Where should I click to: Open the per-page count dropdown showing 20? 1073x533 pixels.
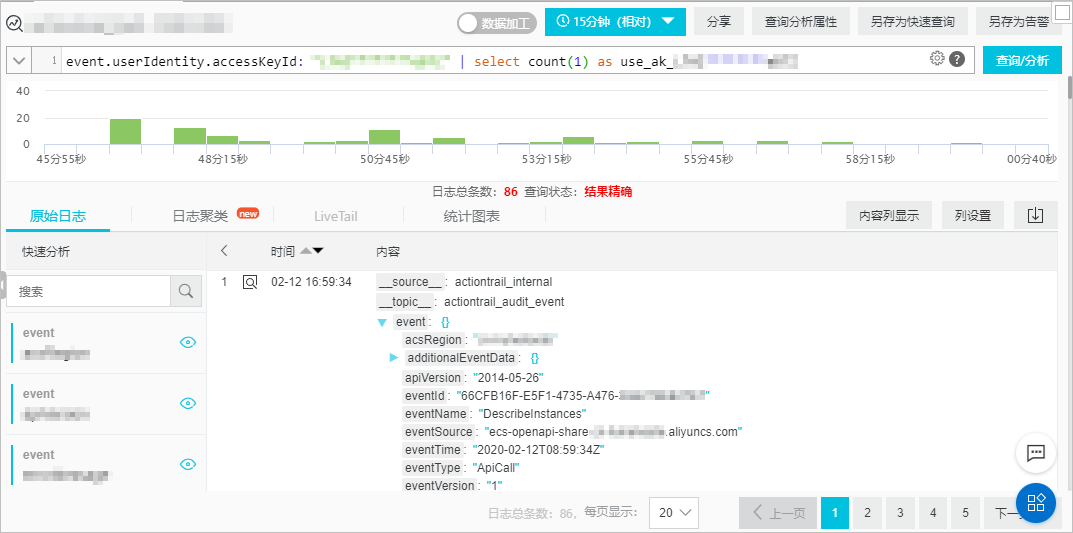673,512
